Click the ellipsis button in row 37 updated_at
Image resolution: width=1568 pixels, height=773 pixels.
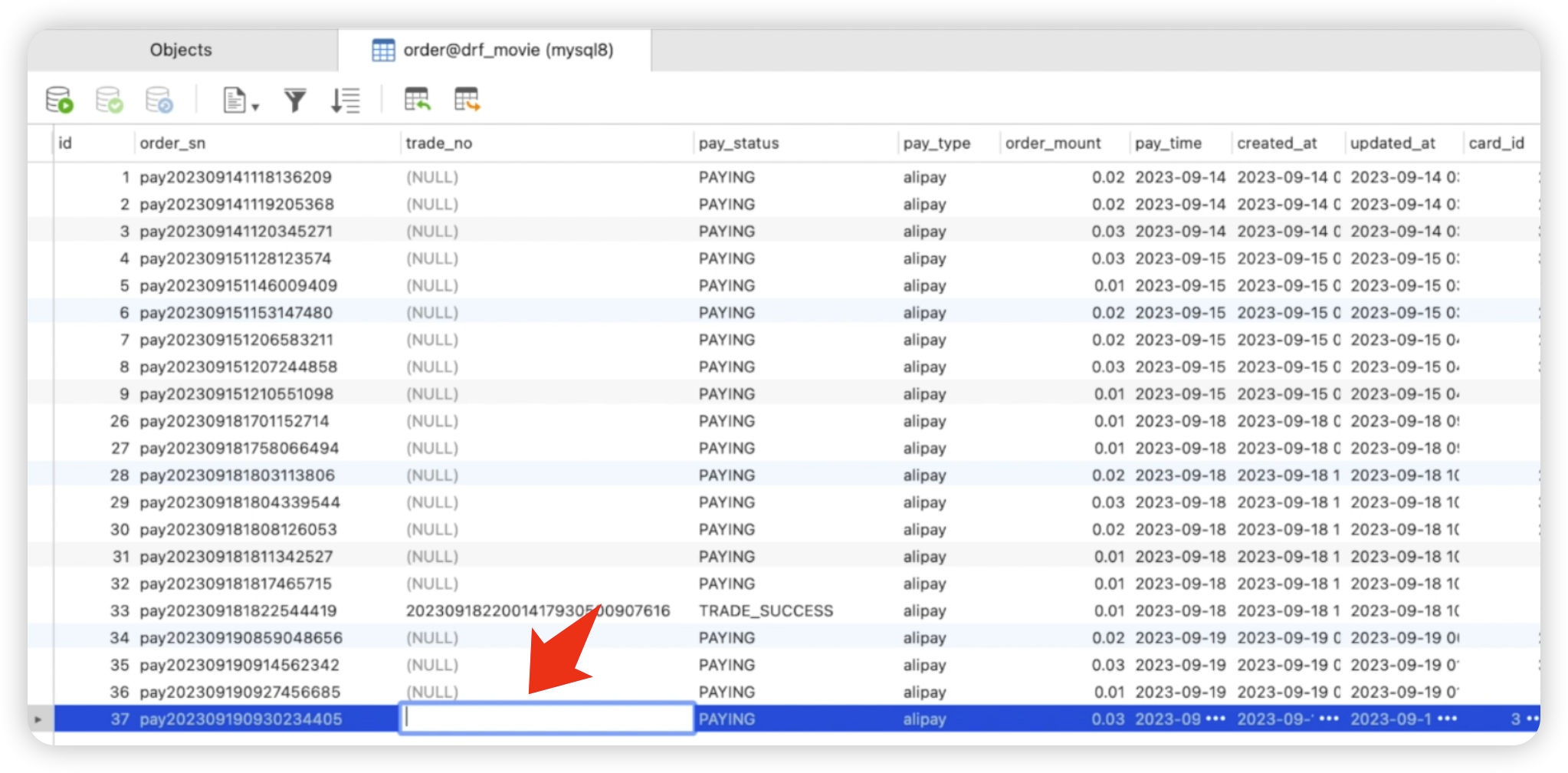point(1447,719)
